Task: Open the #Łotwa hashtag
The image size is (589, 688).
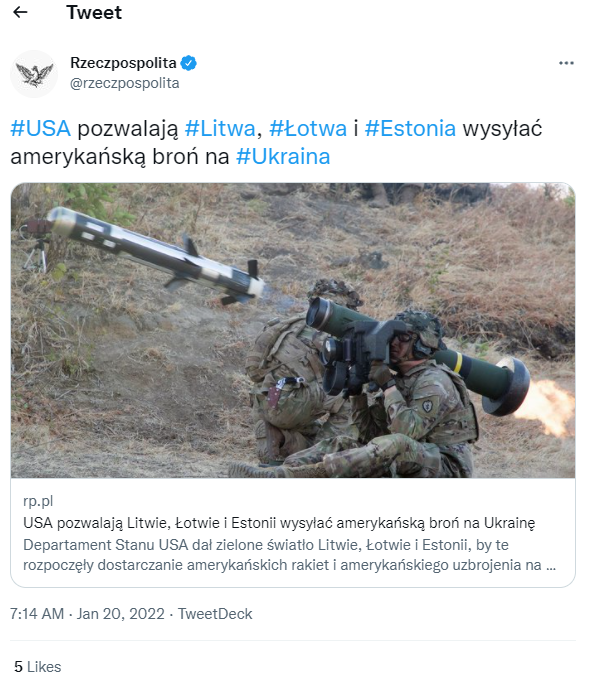Action: coord(308,129)
